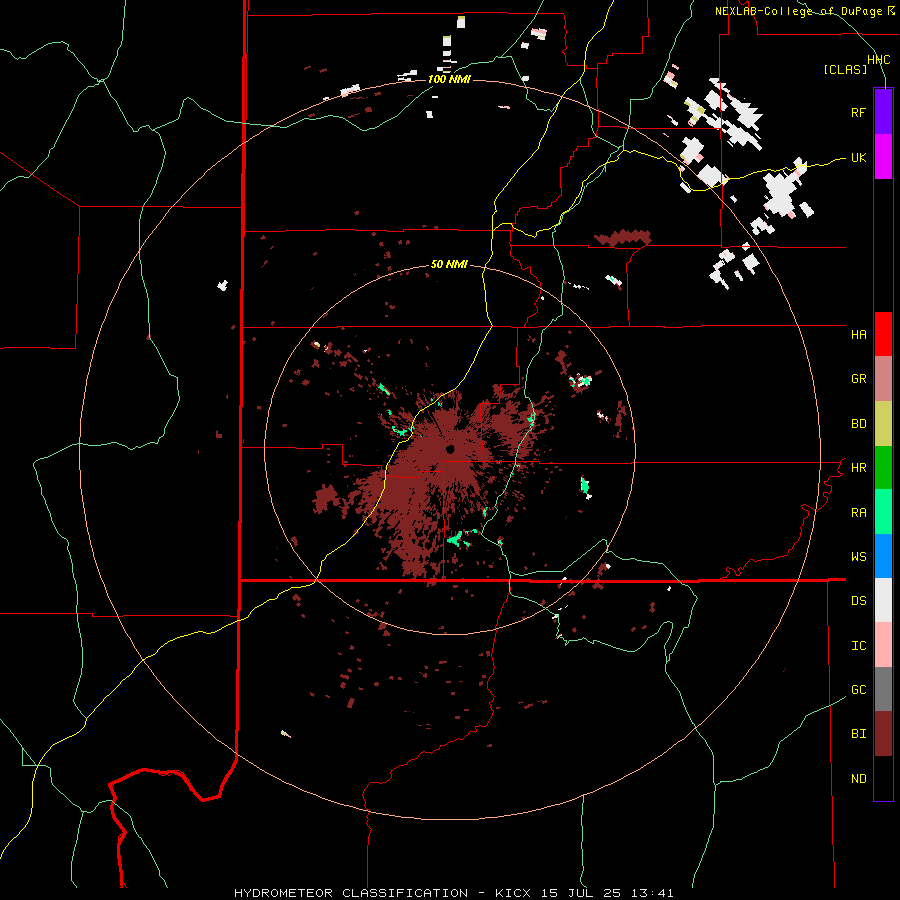Click the GR legend color block
Screen dimensions: 900x900
coord(883,379)
